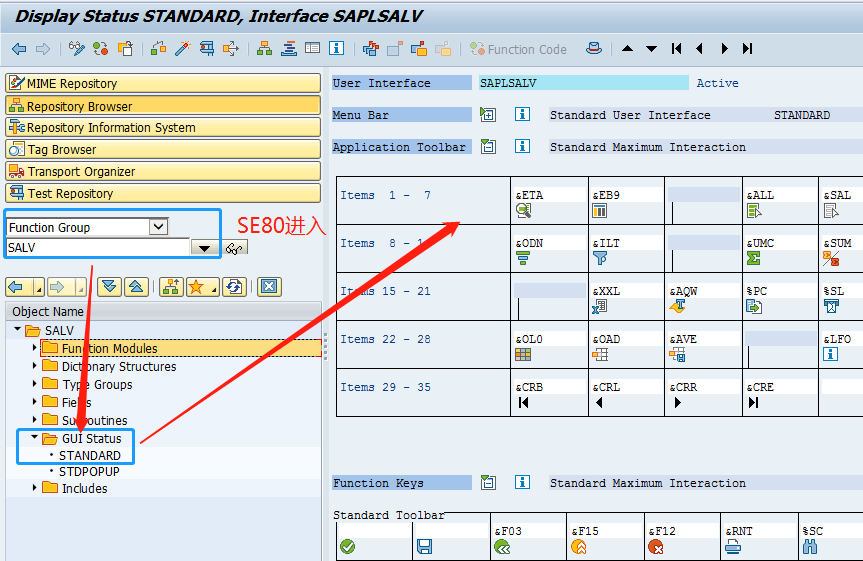Click the &UMC sum icon

pos(753,258)
